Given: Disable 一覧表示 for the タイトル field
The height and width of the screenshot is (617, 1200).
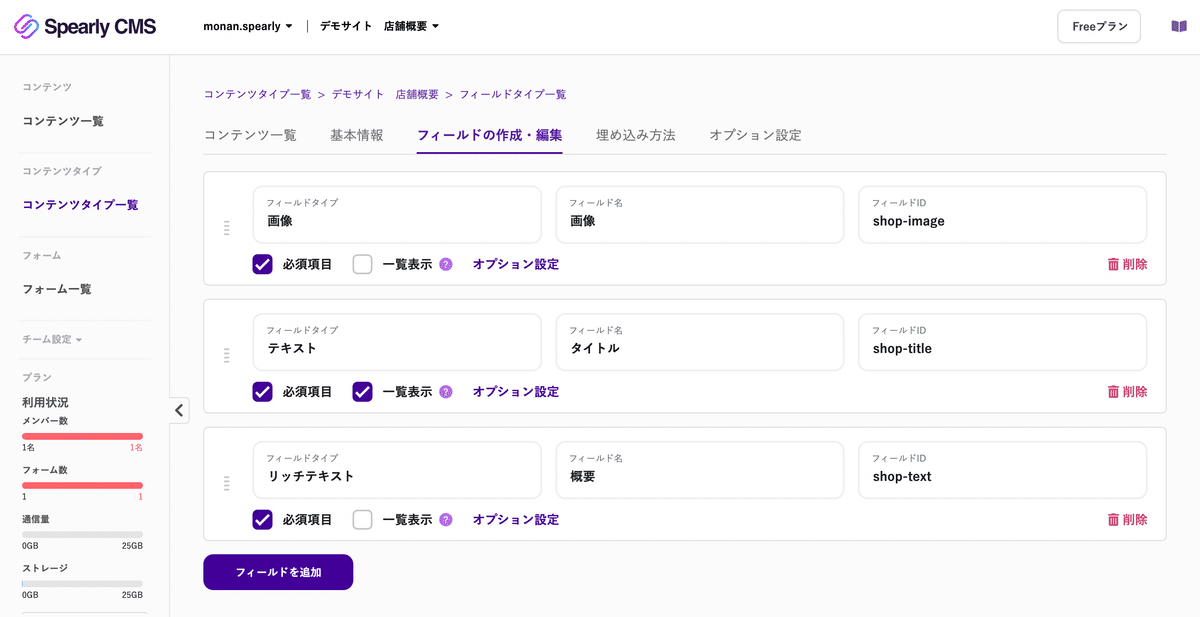Looking at the screenshot, I should click(362, 392).
